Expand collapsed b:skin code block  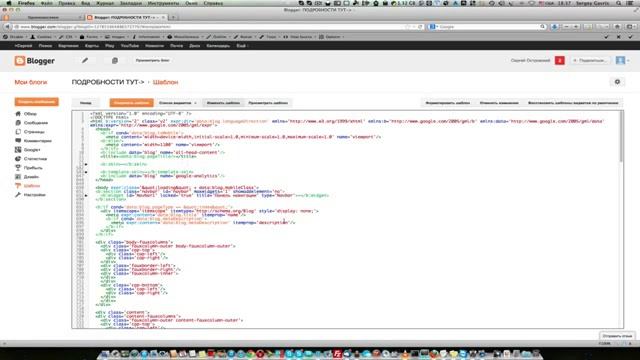tap(86, 164)
